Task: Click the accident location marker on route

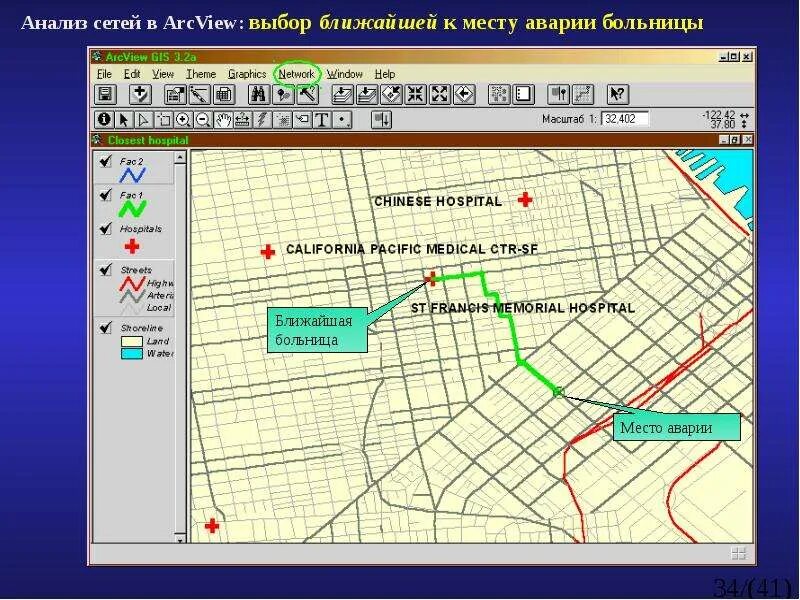Action: (559, 391)
